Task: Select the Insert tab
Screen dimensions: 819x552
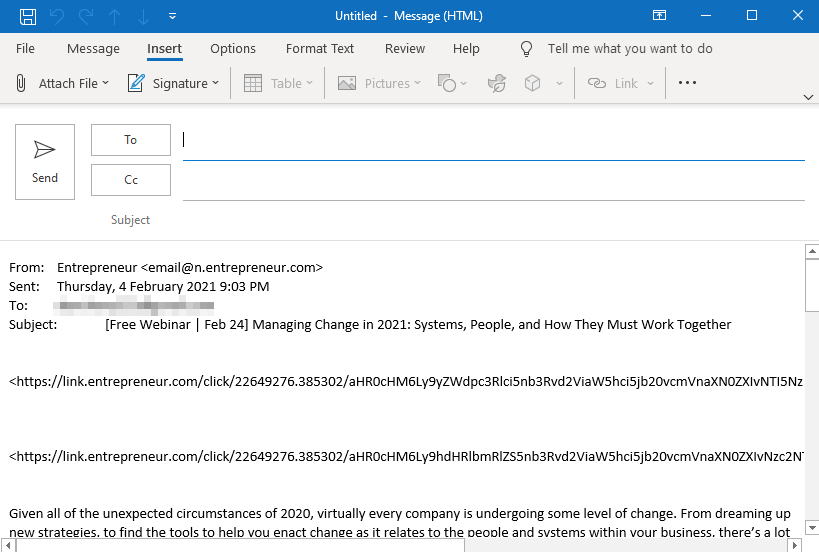Action: 165,49
